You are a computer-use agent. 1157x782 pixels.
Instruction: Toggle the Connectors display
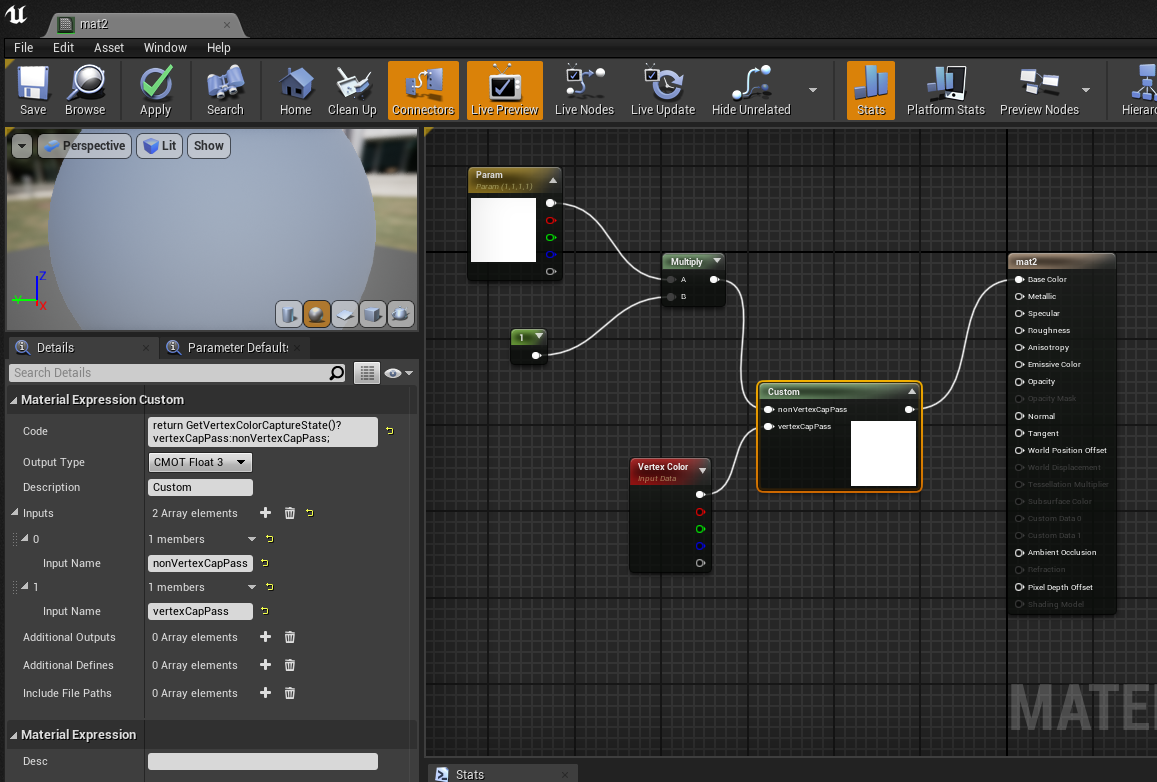click(x=423, y=89)
